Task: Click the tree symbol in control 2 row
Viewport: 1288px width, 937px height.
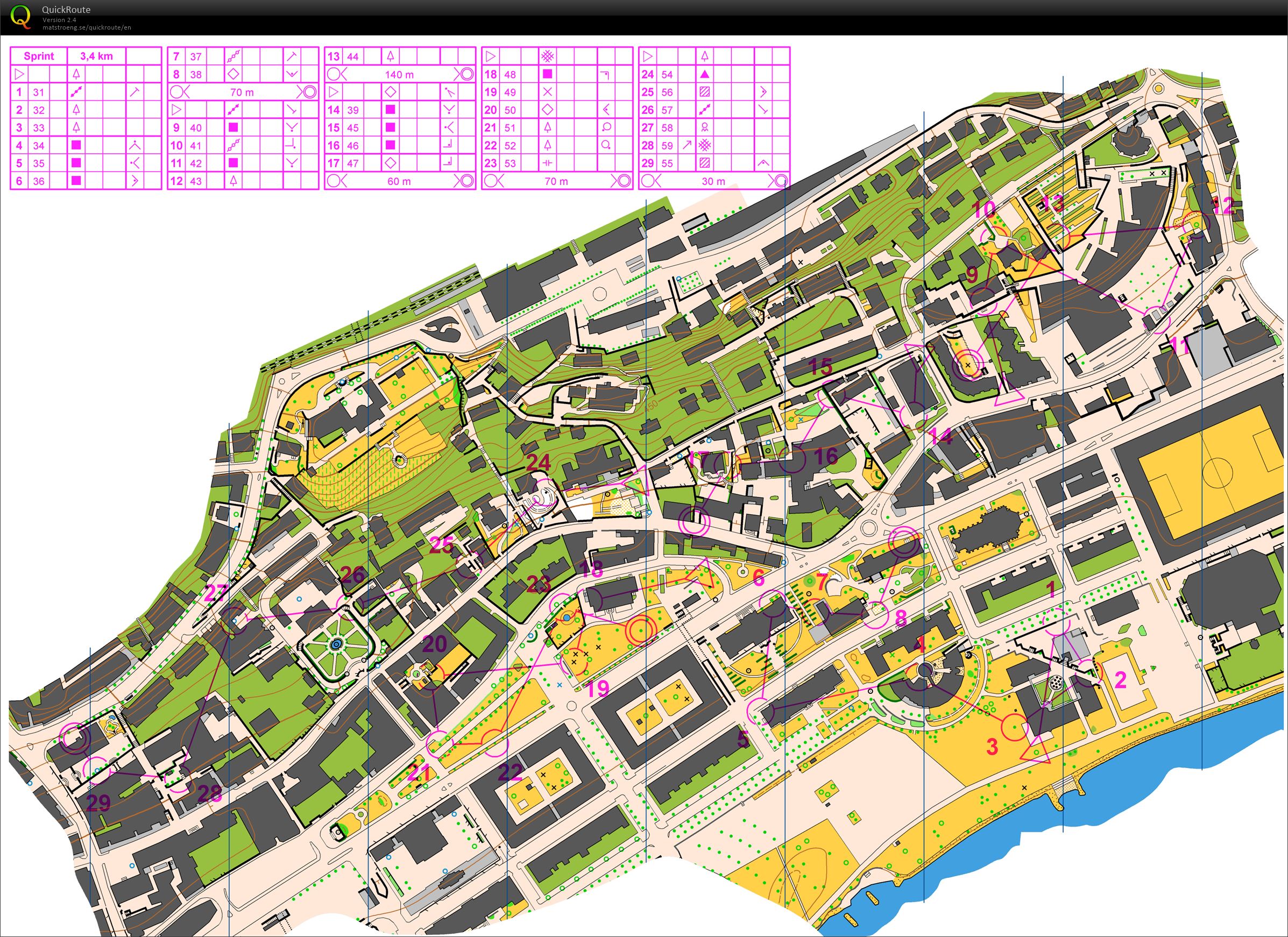Action: click(x=76, y=110)
